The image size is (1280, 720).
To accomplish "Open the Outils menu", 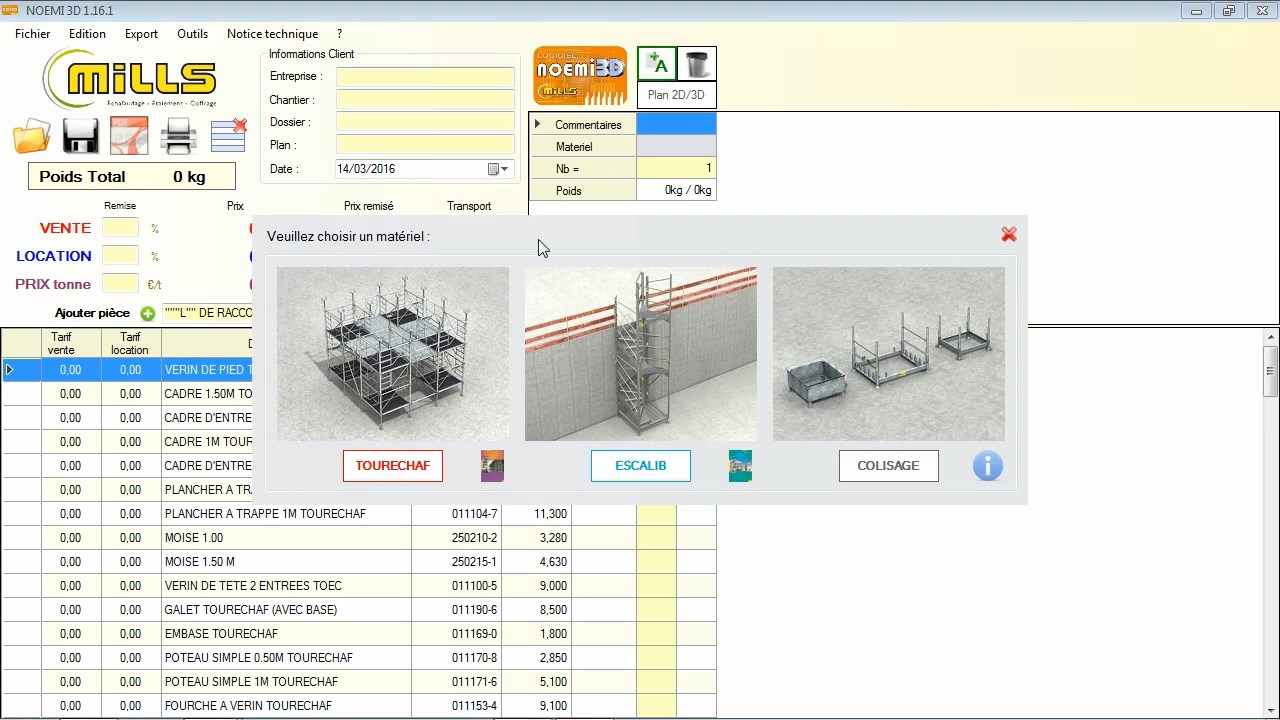I will pyautogui.click(x=193, y=34).
